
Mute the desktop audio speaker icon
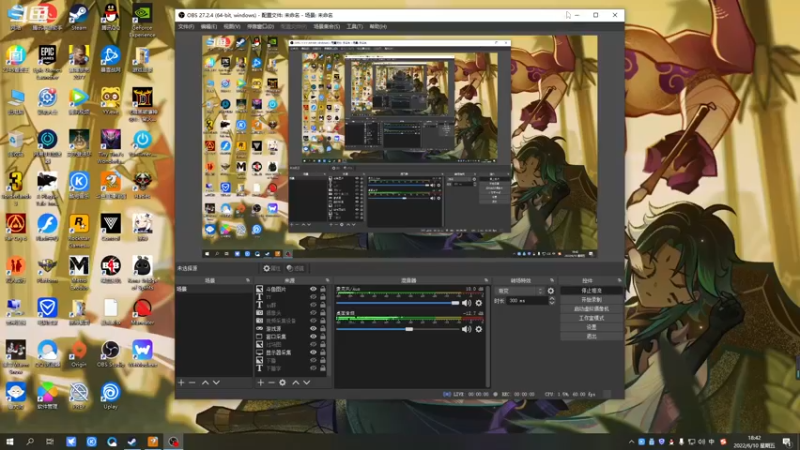pyautogui.click(x=466, y=330)
